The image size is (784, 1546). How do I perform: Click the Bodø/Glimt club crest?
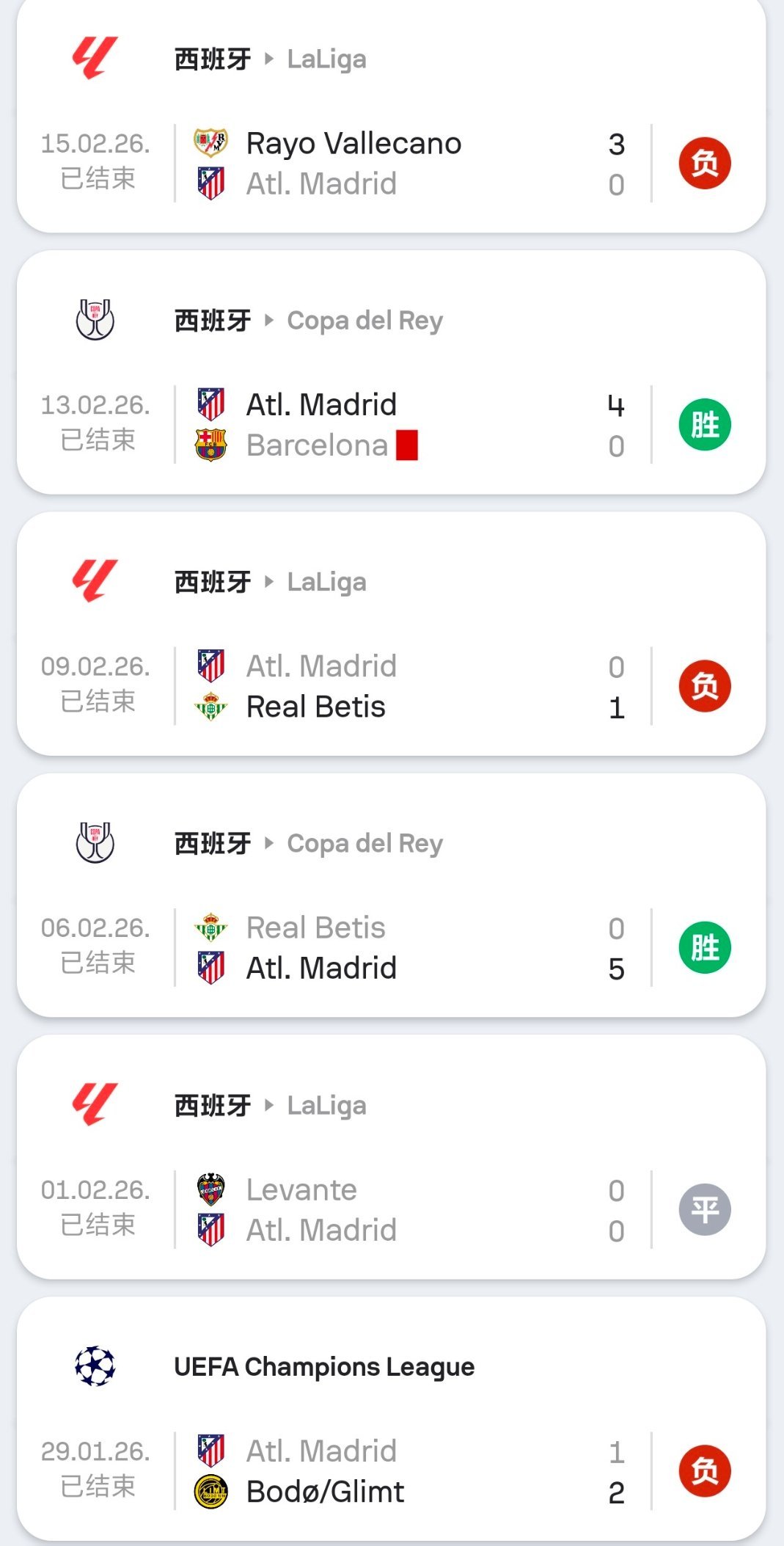[210, 1492]
